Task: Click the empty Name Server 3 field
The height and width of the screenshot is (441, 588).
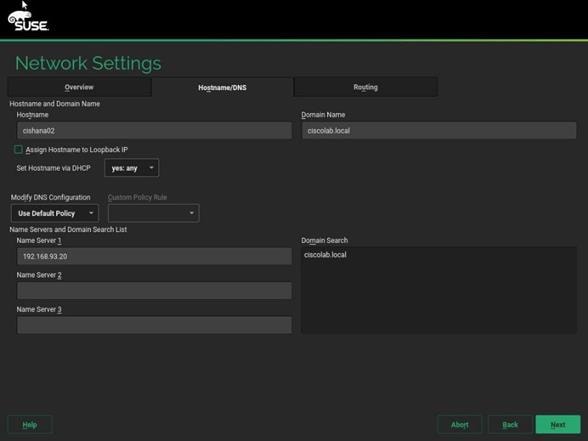Action: coord(154,325)
